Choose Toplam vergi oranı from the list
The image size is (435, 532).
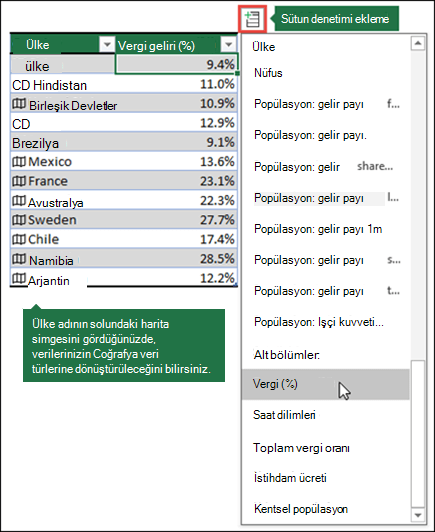(325, 448)
